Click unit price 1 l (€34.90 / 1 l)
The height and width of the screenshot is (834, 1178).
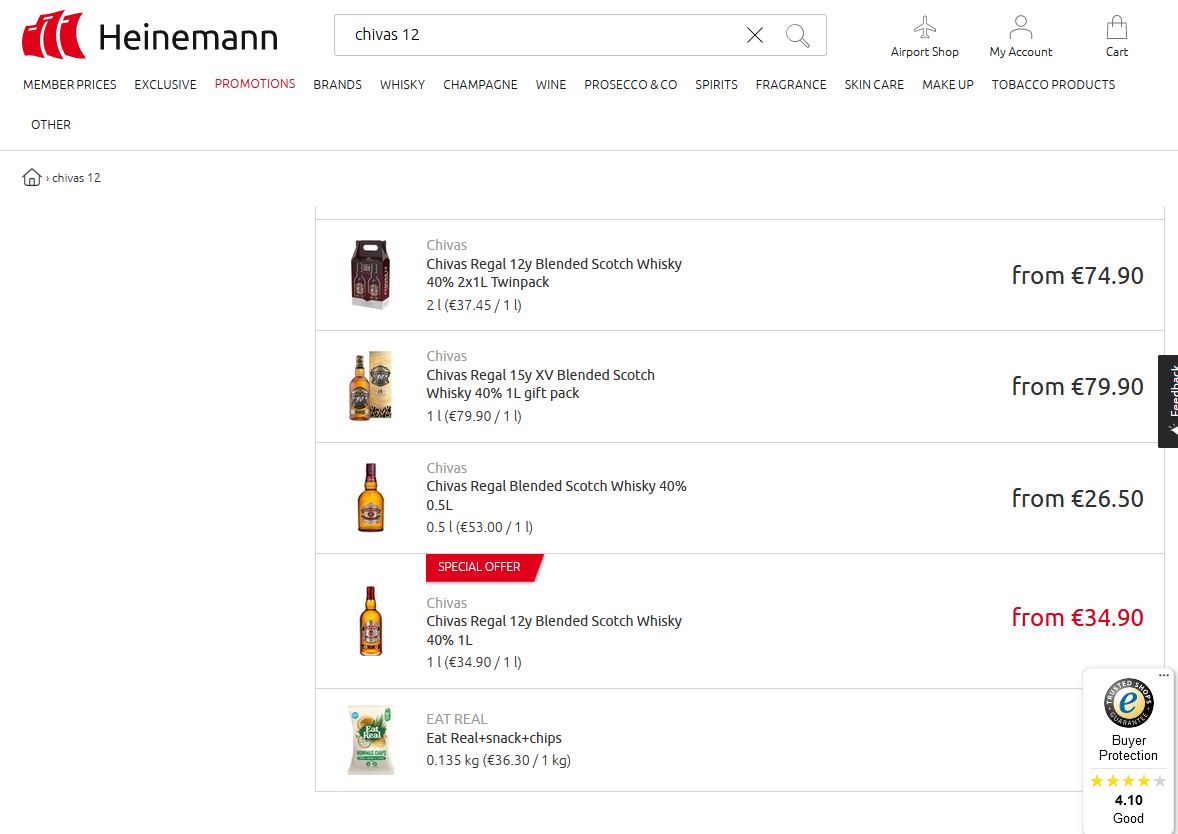474,662
